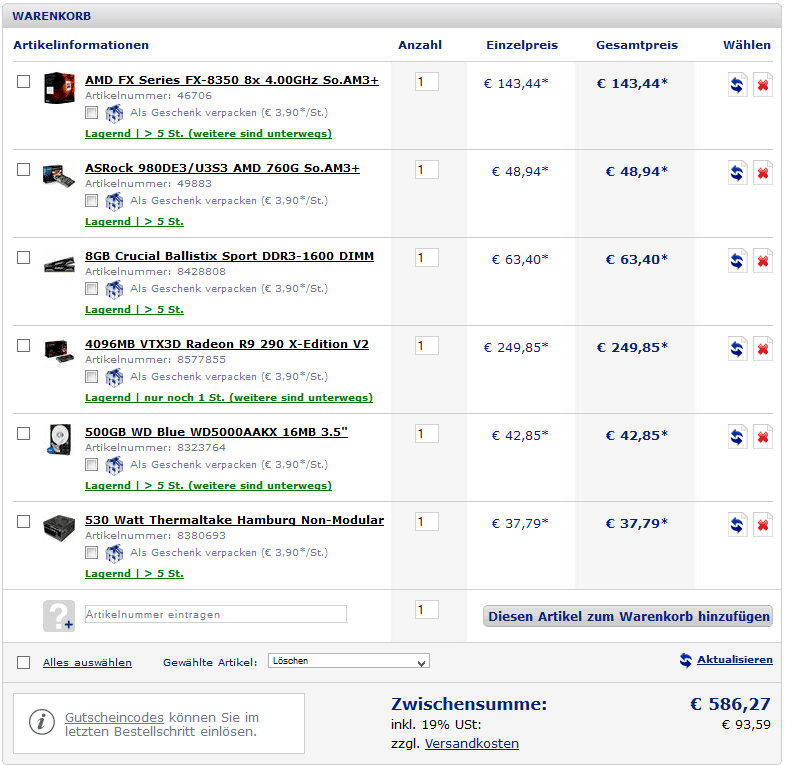Open the Radeon R9 290 product thumbnail
The height and width of the screenshot is (765, 785).
(x=59, y=351)
